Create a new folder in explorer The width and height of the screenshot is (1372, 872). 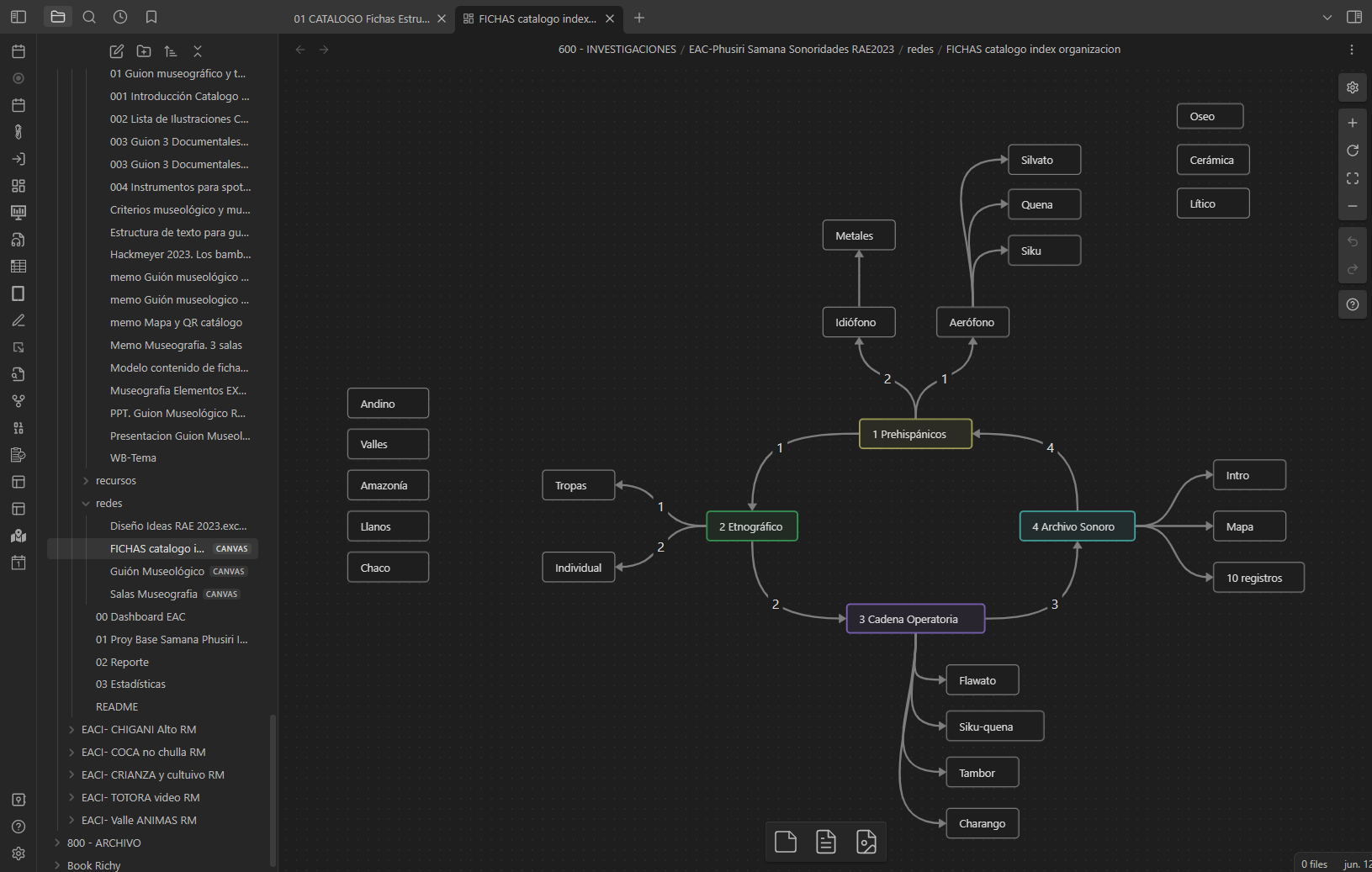(144, 51)
